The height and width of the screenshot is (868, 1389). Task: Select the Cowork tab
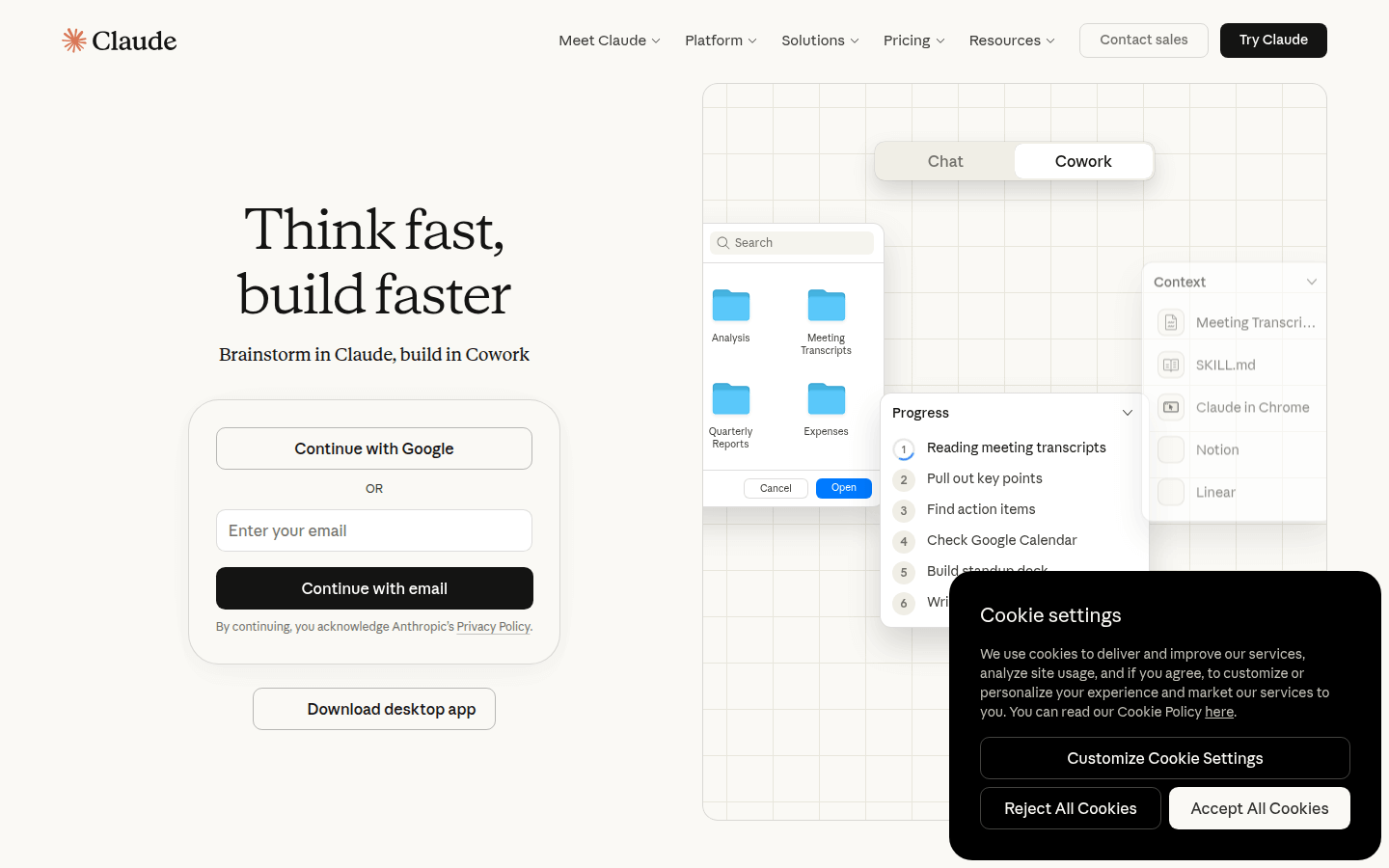1083,161
